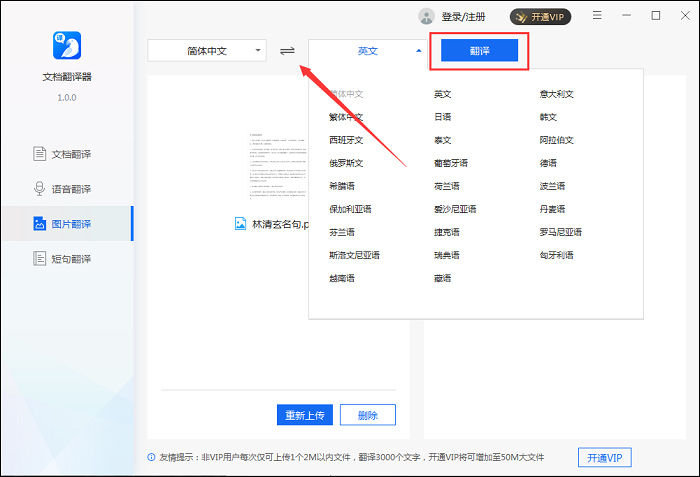Click the image file icon beside 林清玄名句

(x=240, y=224)
